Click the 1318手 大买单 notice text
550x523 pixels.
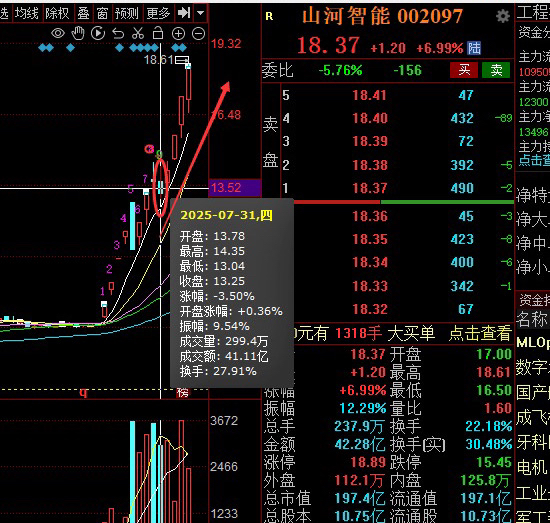pyautogui.click(x=385, y=334)
